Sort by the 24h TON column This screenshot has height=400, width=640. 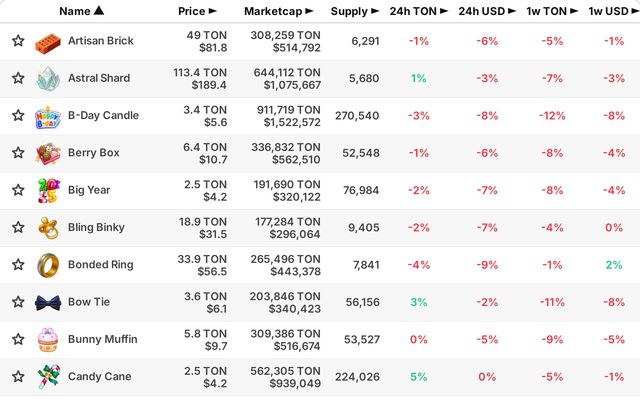[x=418, y=11]
